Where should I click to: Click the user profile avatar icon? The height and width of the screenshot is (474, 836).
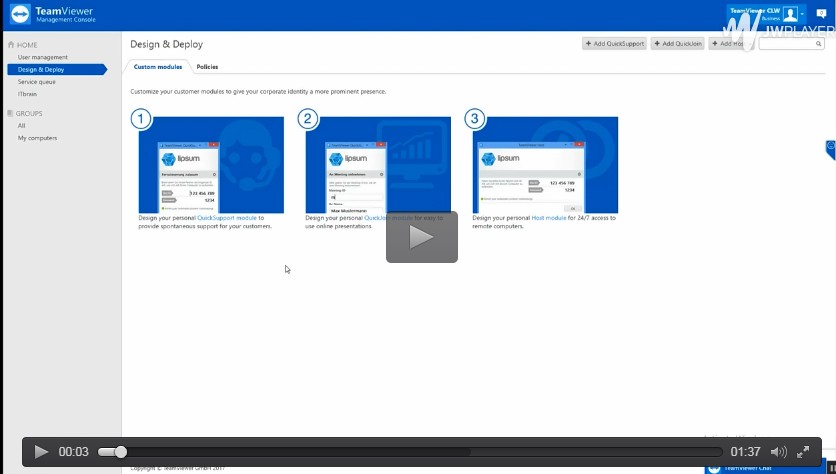[791, 14]
